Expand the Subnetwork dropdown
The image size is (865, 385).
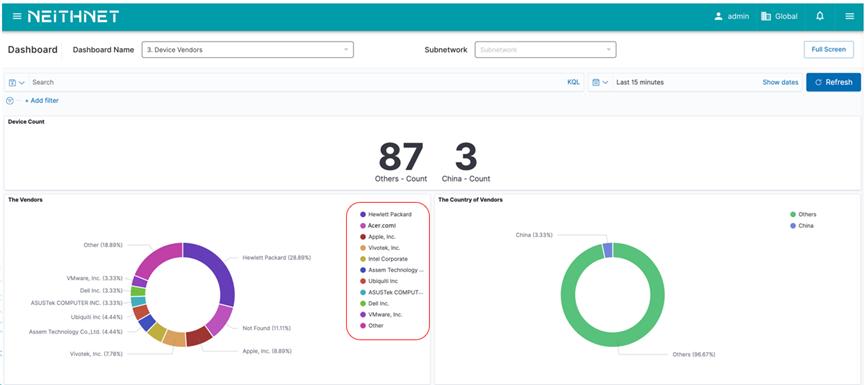point(545,50)
